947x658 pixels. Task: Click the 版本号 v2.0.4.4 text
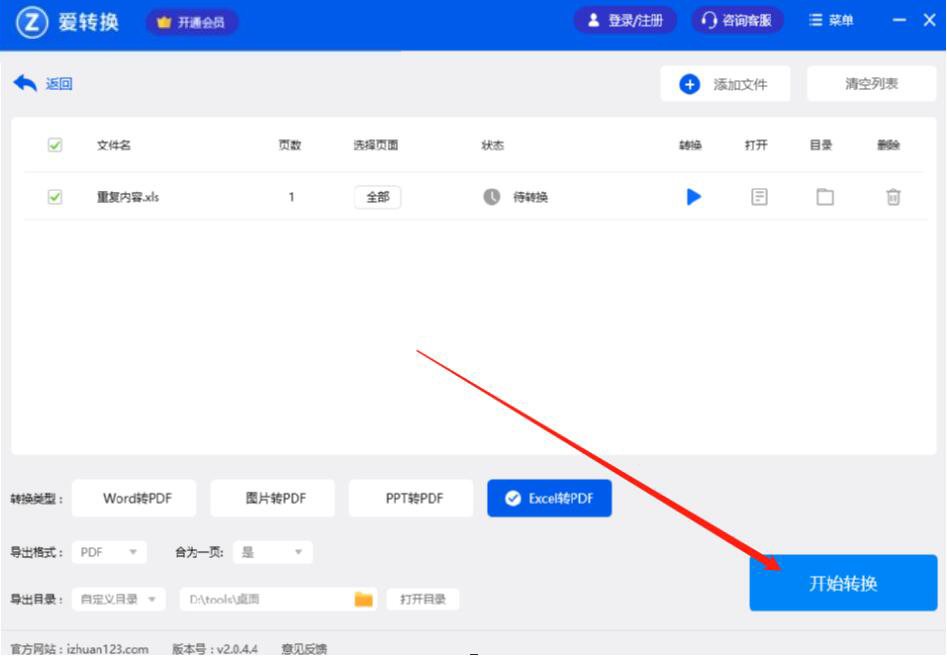[214, 650]
